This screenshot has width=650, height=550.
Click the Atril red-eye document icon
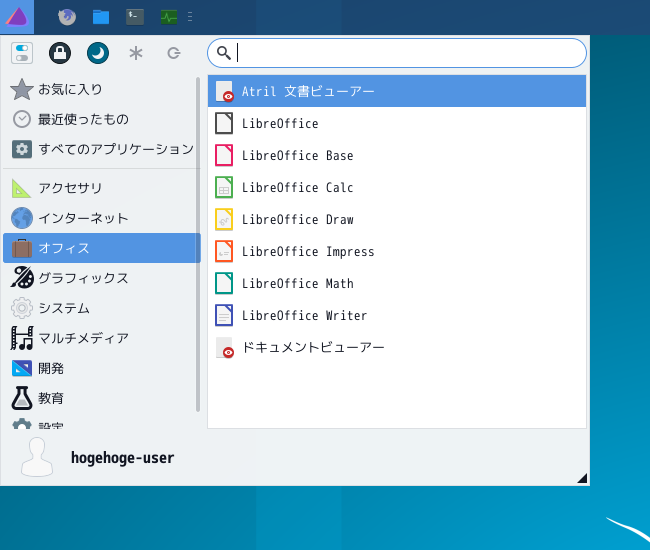point(225,91)
